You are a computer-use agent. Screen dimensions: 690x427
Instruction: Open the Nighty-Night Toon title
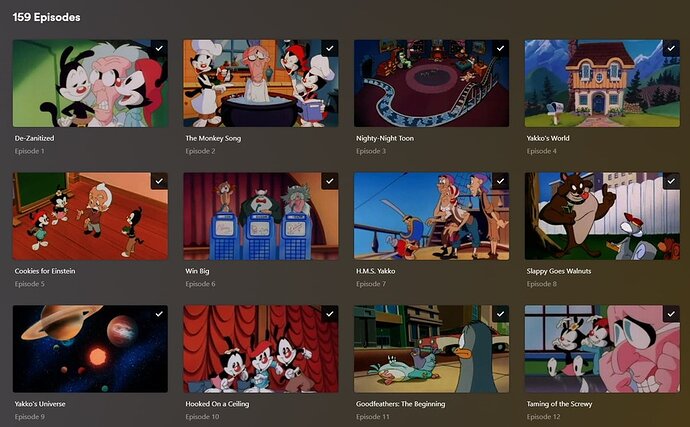(x=385, y=138)
